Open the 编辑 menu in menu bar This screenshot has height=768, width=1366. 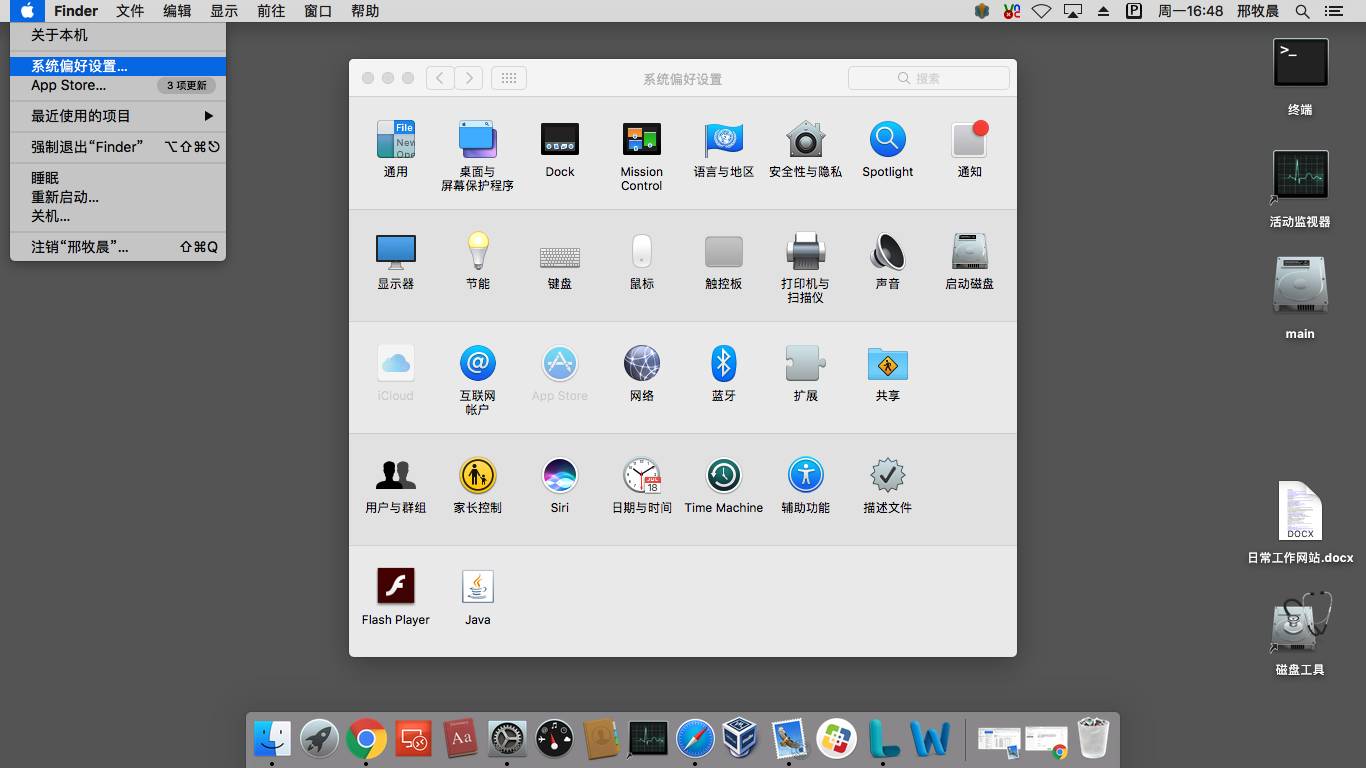point(177,11)
